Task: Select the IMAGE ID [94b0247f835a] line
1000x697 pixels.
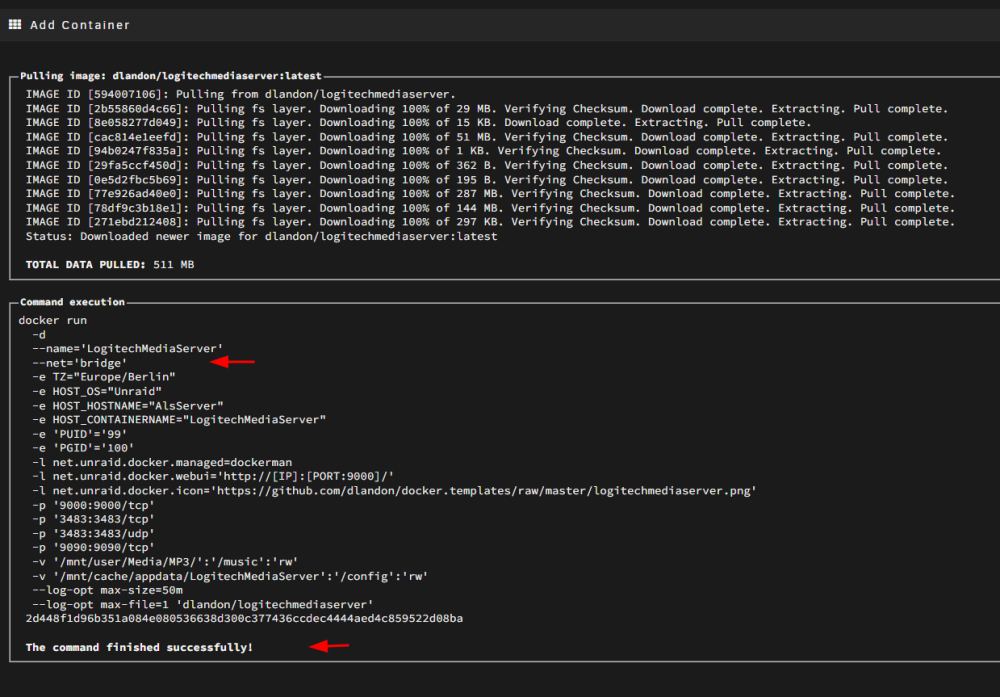Action: (483, 151)
